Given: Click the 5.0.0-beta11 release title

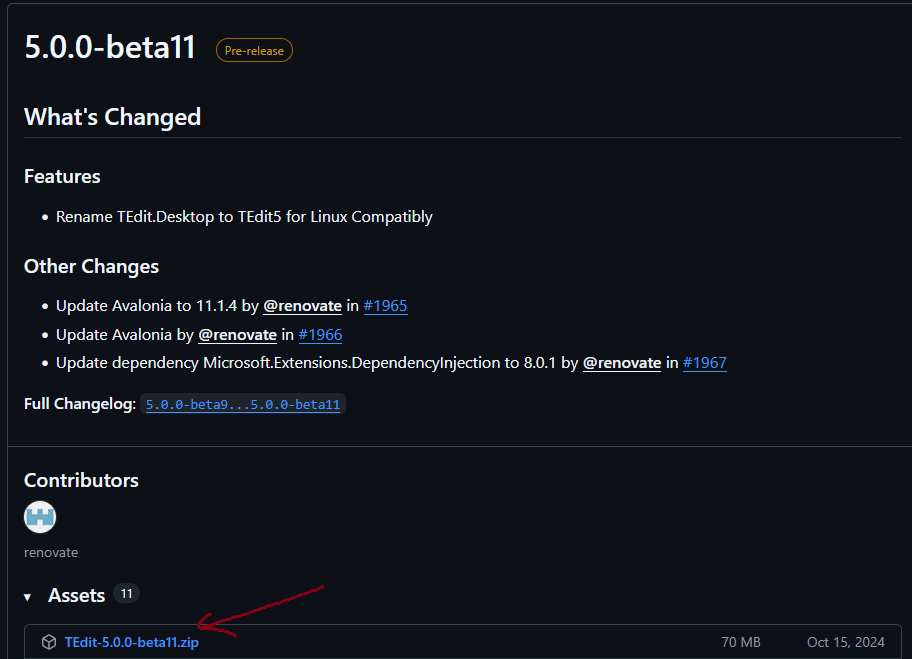Looking at the screenshot, I should [x=110, y=48].
